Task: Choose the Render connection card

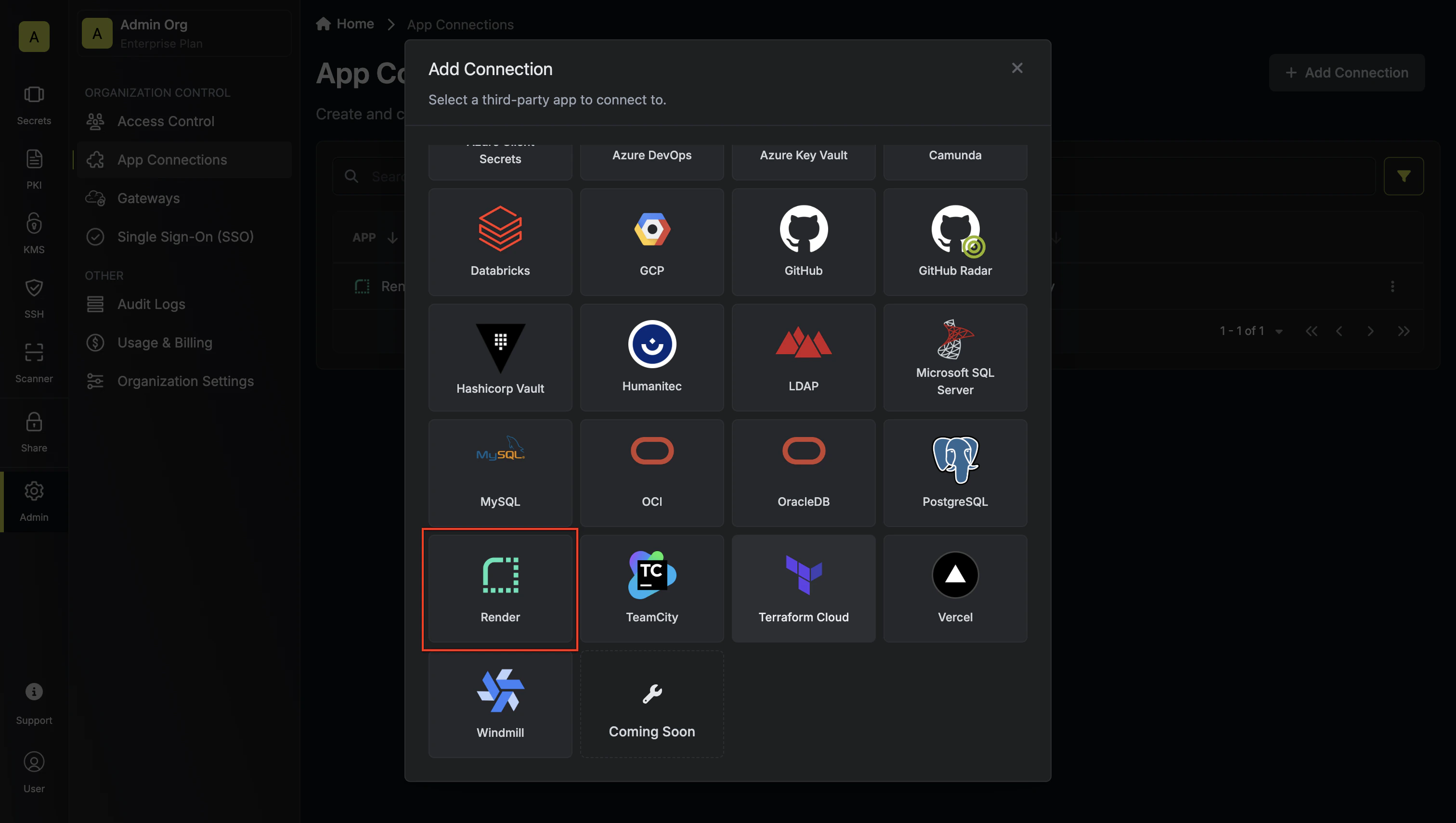Action: [x=500, y=589]
